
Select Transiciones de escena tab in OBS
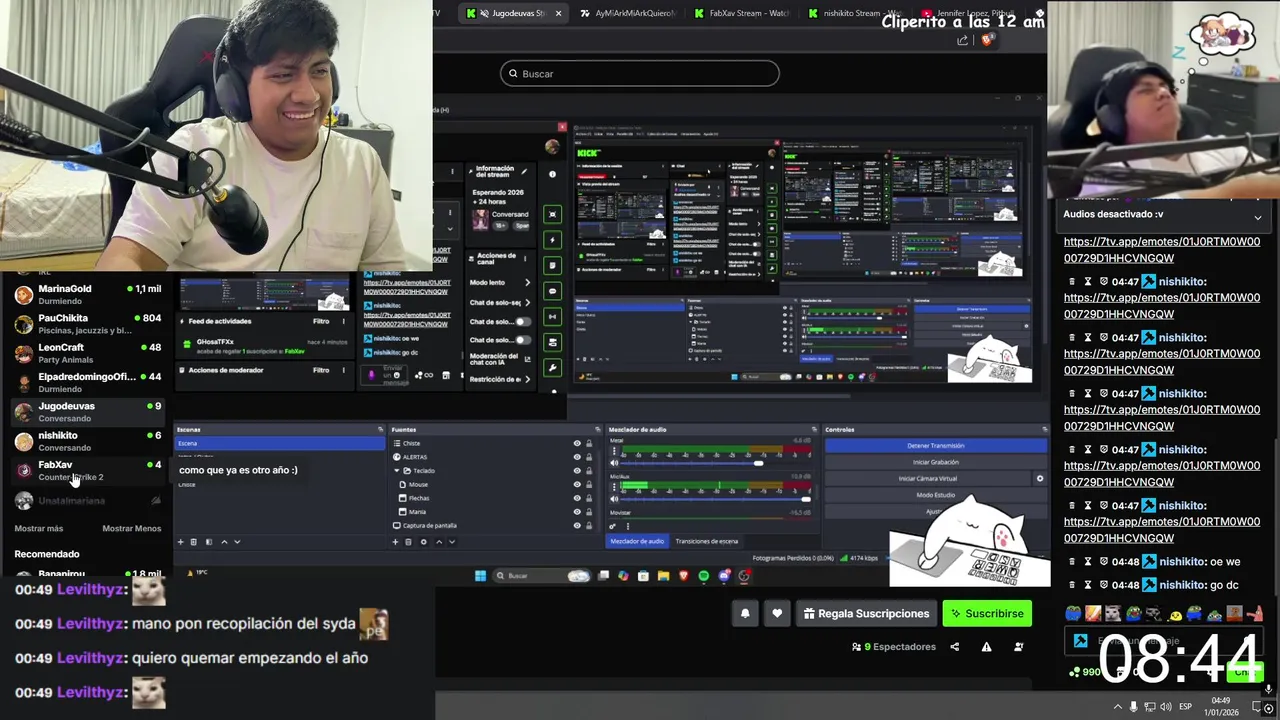click(707, 541)
